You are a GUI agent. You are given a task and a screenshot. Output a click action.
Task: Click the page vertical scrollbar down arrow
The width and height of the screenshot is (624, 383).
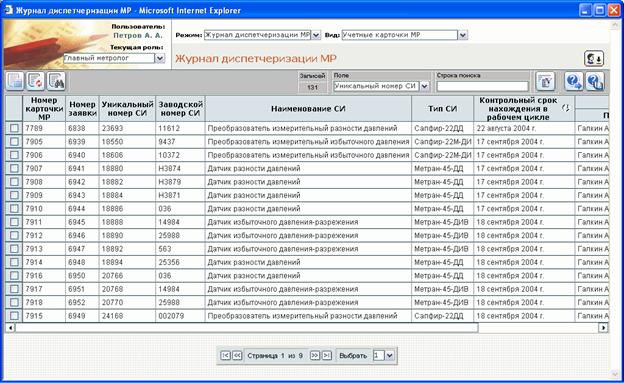615,374
